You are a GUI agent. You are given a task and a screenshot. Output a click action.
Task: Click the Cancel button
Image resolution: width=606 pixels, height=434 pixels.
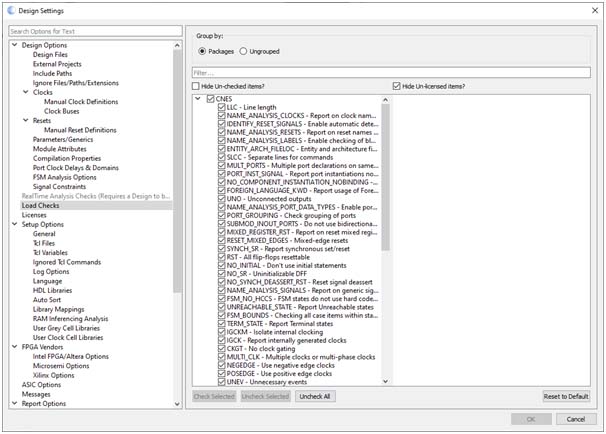click(x=575, y=420)
